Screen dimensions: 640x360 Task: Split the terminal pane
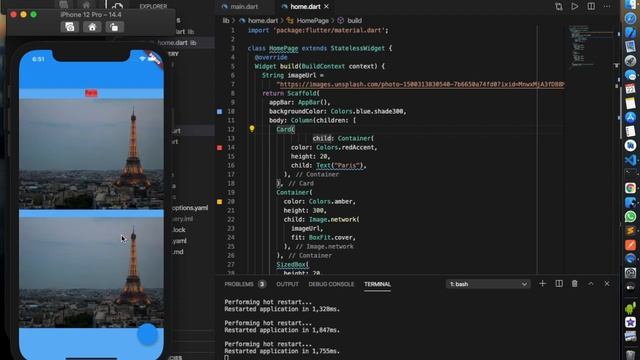559,284
